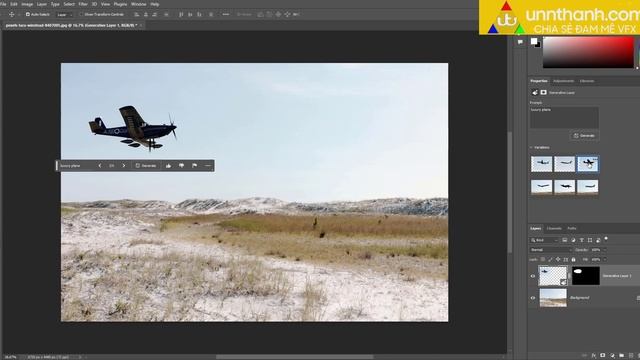Viewport: 640px width, 360px height.
Task: Filter layers by pixel layer icon
Action: (564, 240)
